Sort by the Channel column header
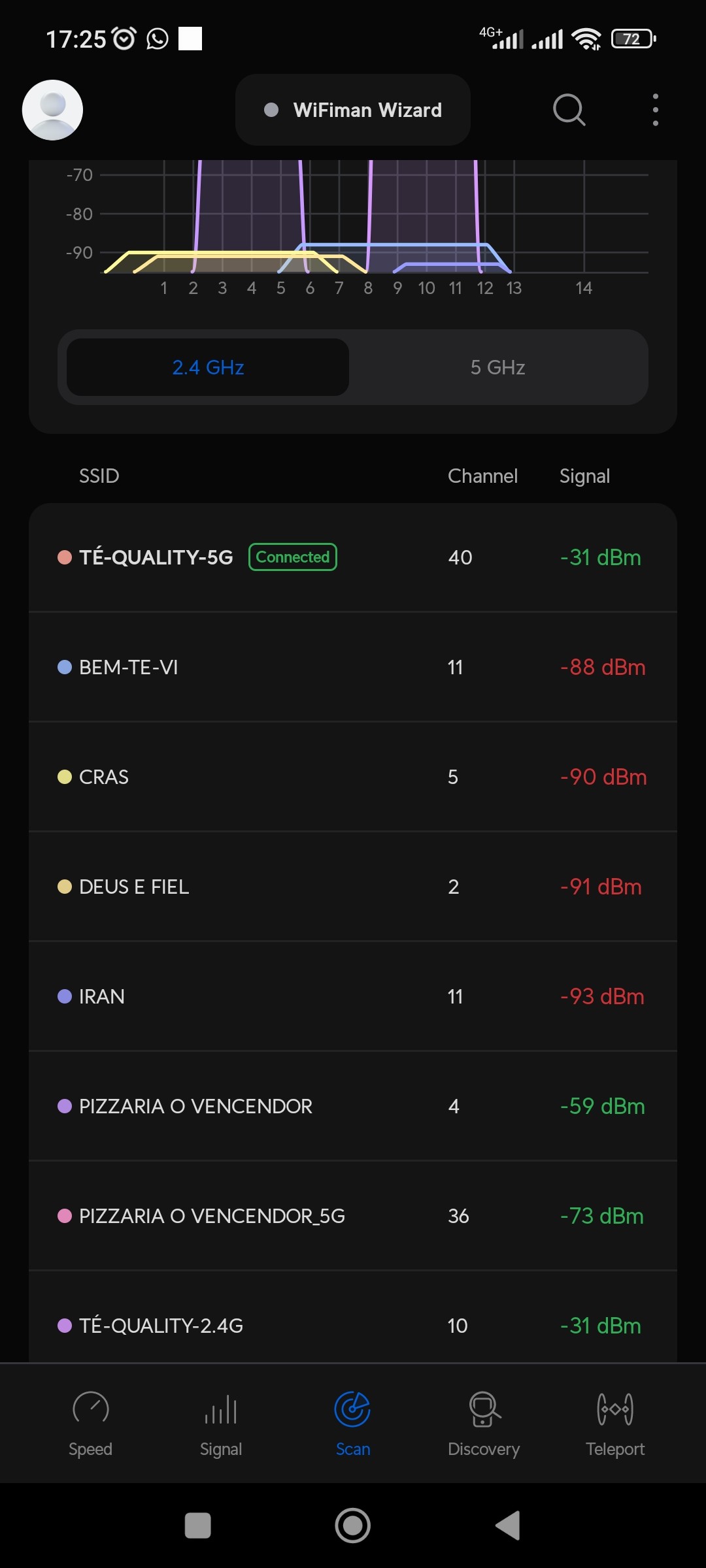The image size is (706, 1568). click(482, 476)
